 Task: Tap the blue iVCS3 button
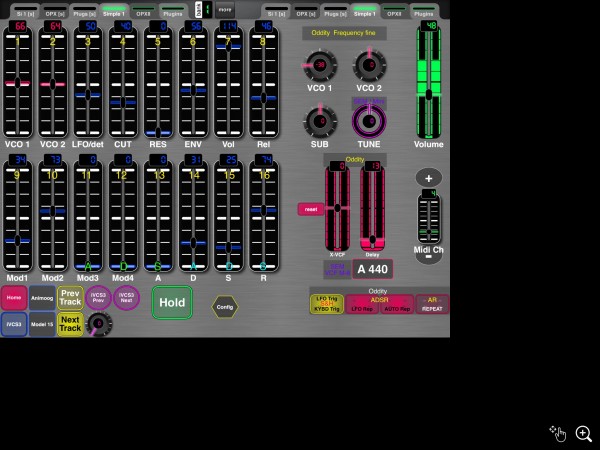pyautogui.click(x=14, y=324)
